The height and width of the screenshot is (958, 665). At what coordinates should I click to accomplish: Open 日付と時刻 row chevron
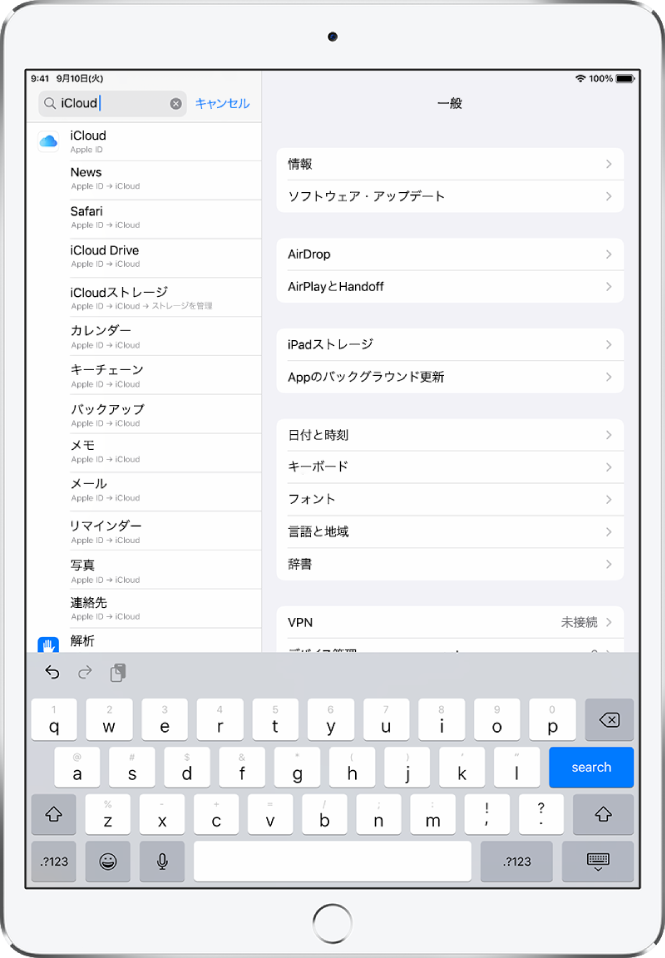[x=609, y=435]
